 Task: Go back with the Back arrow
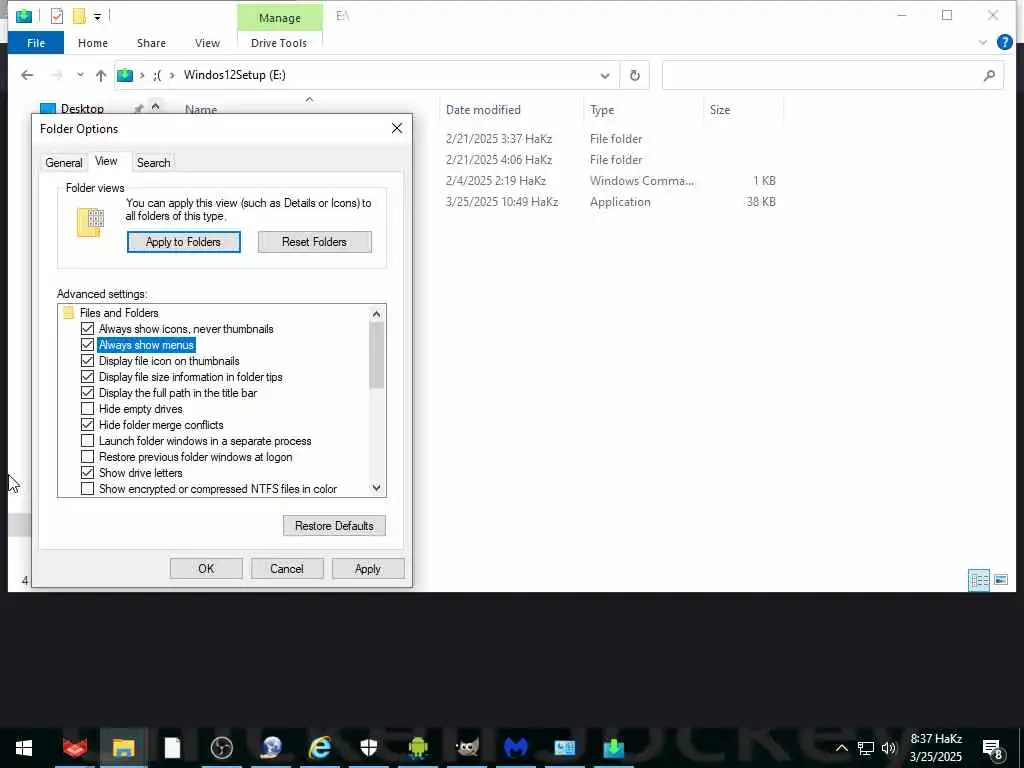pyautogui.click(x=27, y=75)
